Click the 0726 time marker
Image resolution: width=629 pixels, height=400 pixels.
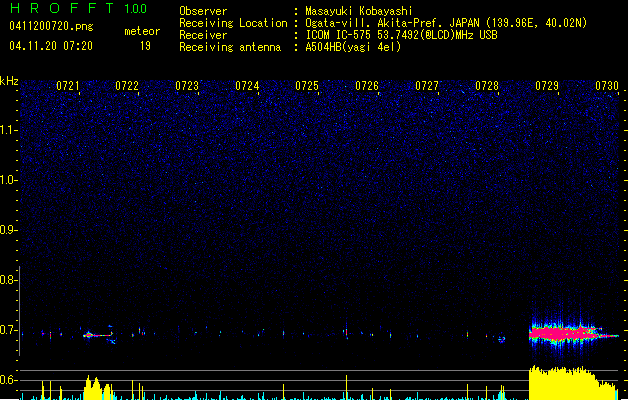[367, 86]
